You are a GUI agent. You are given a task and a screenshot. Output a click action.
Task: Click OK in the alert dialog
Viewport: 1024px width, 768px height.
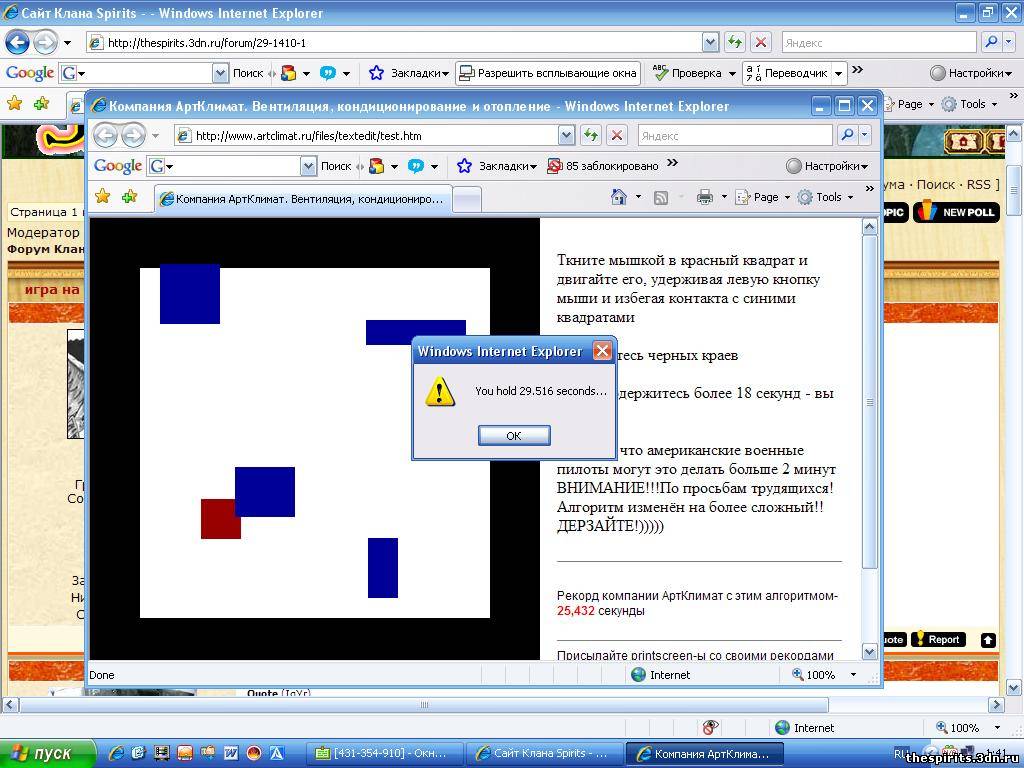pos(514,436)
